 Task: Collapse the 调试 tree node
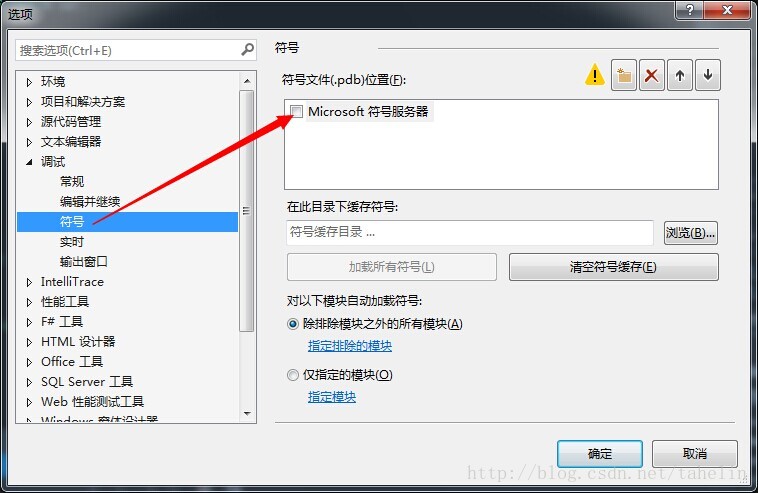[x=29, y=162]
